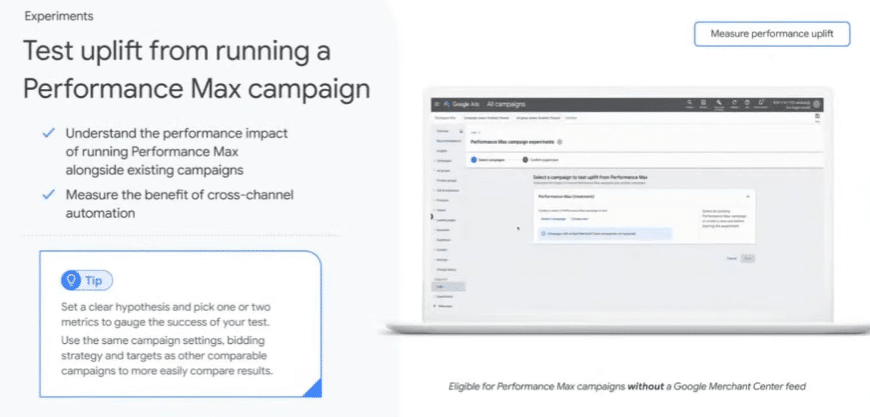Open the Google Ads hamburger menu

pyautogui.click(x=437, y=104)
